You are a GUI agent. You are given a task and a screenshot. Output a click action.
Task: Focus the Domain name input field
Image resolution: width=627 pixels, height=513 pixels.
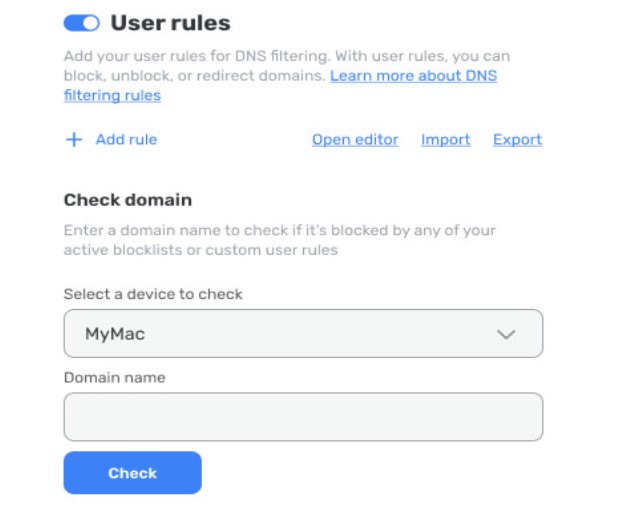303,417
